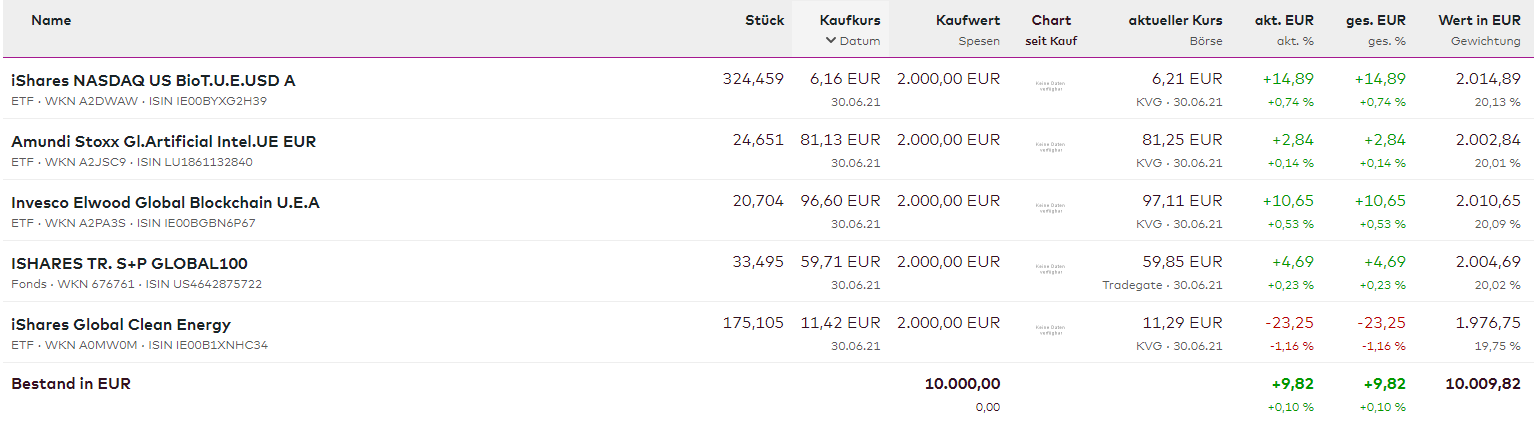1534x421 pixels.
Task: Sort by Datum dropdown chevron
Action: 830,41
